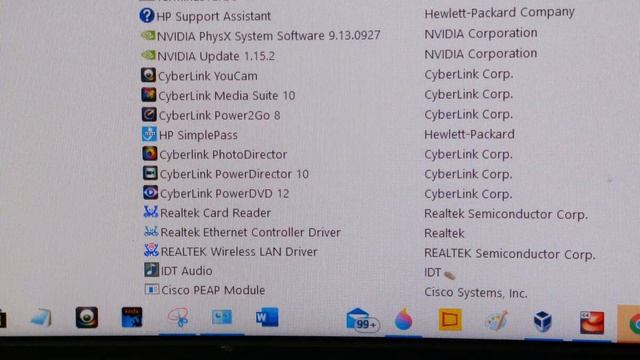This screenshot has width=640, height=360.
Task: Select the CyberLink Power2Go 8 name
Action: click(x=220, y=116)
